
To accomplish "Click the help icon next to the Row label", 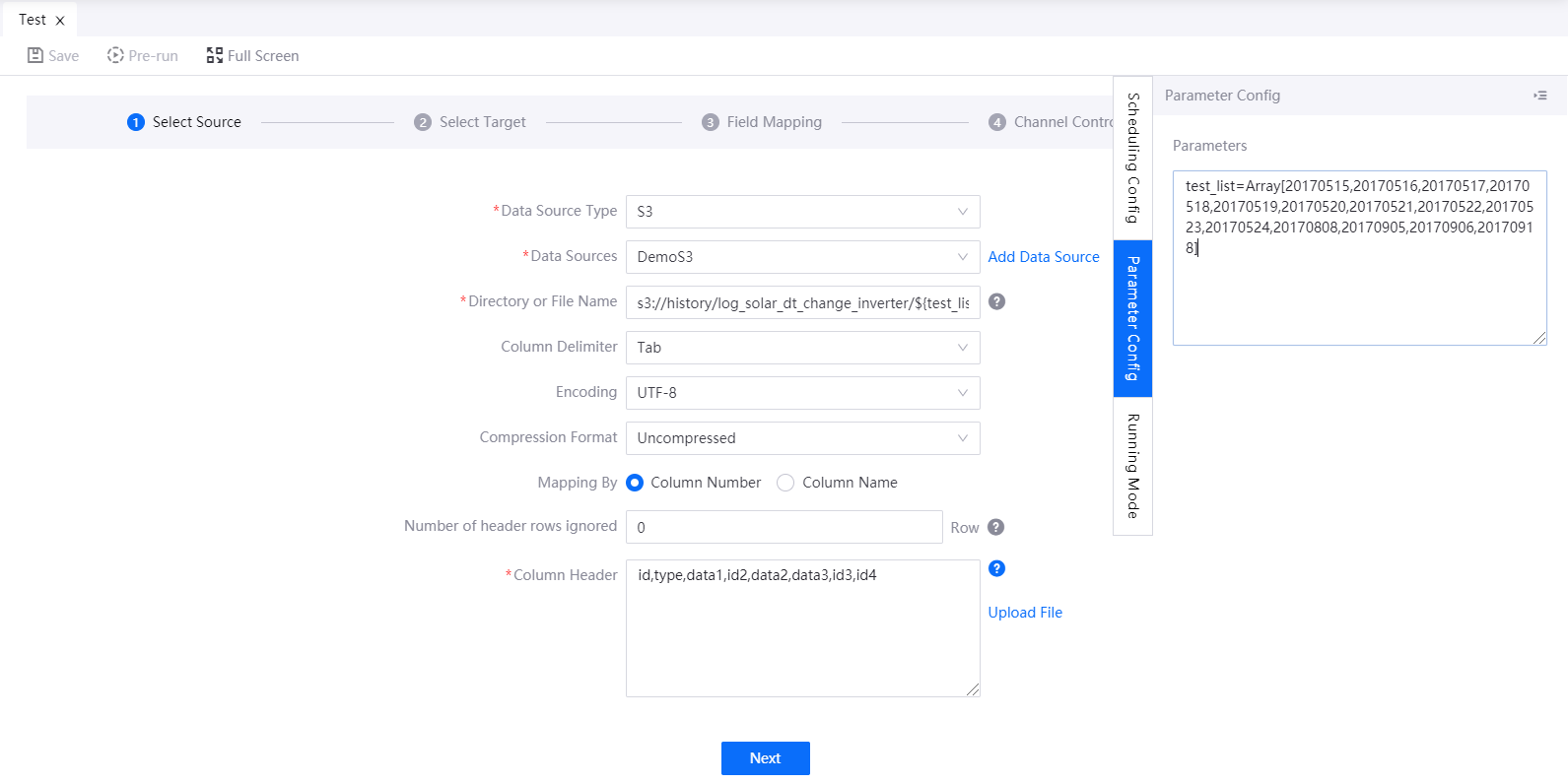I will pos(995,527).
